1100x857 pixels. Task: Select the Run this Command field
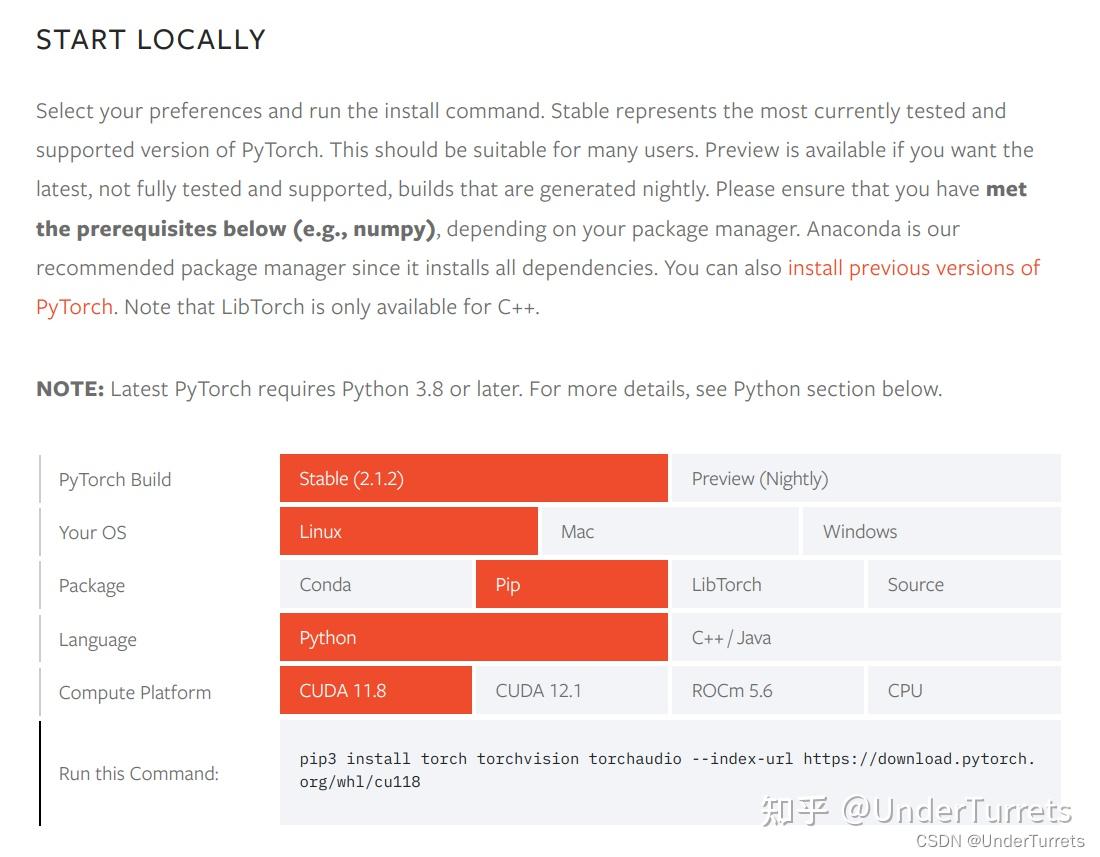coord(138,773)
